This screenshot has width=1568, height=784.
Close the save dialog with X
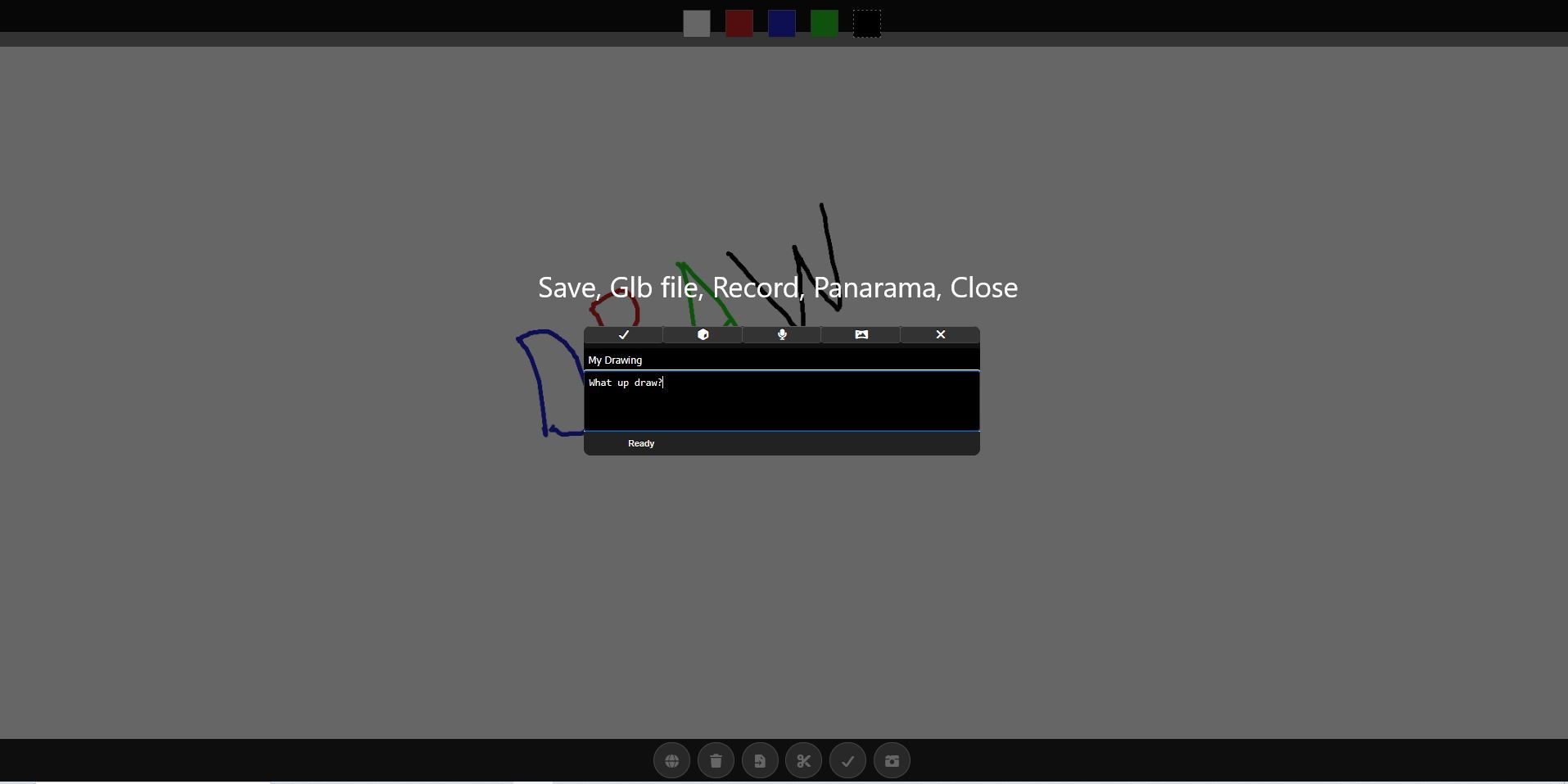click(941, 335)
